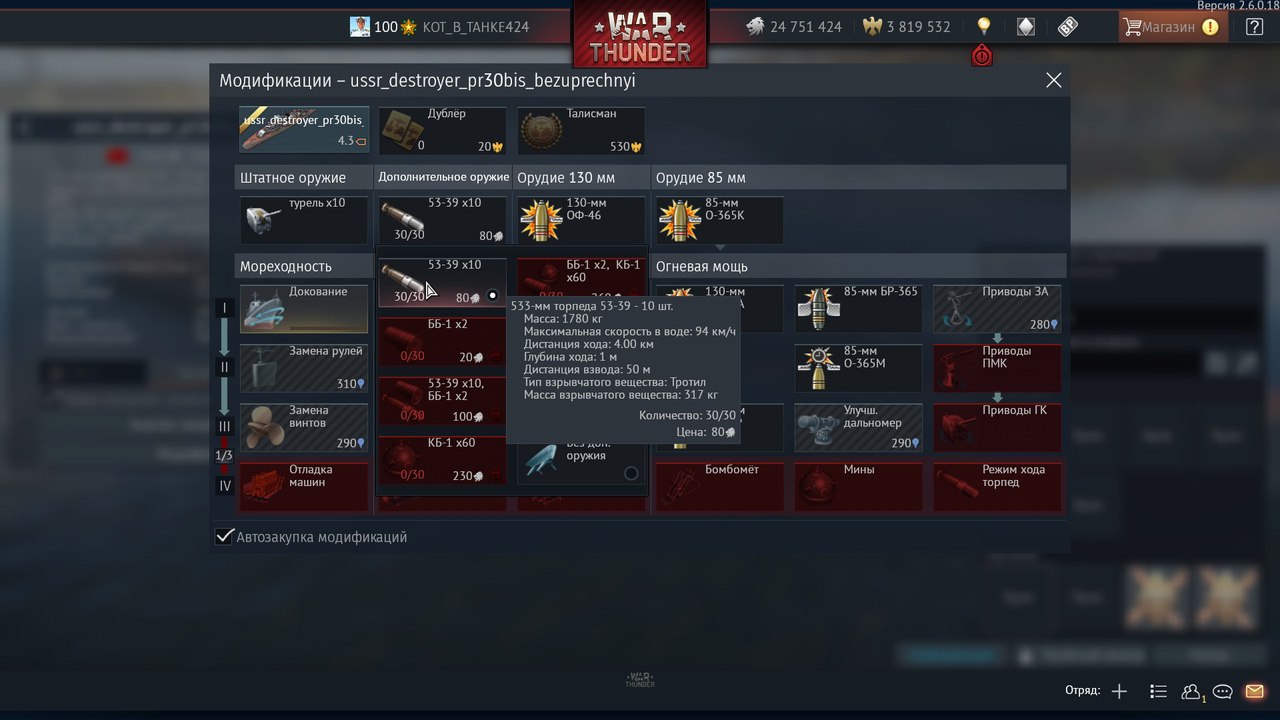
Task: Open the mail envelope icon
Action: [x=1254, y=691]
